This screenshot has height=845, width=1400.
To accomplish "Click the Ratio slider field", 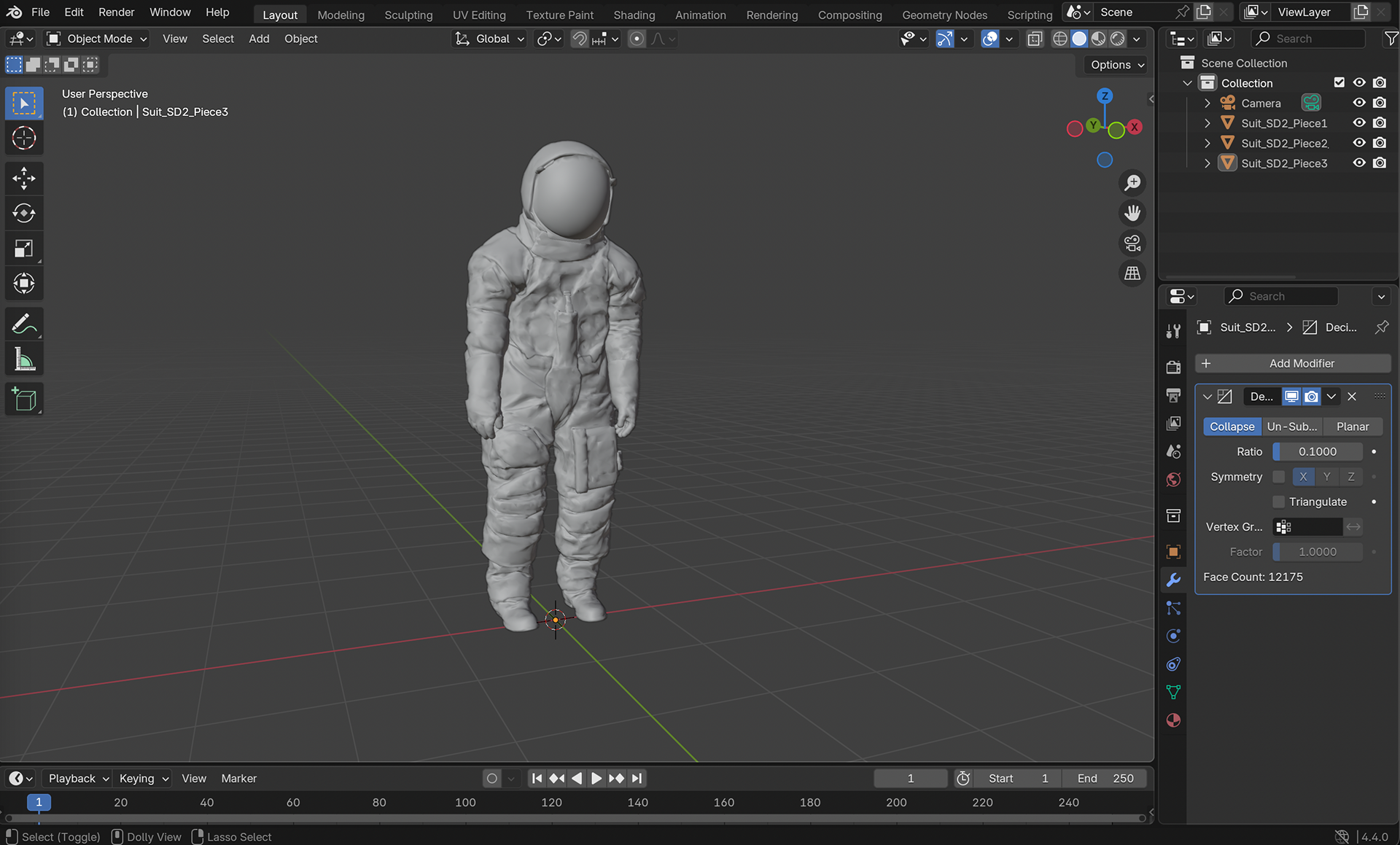I will pos(1317,452).
